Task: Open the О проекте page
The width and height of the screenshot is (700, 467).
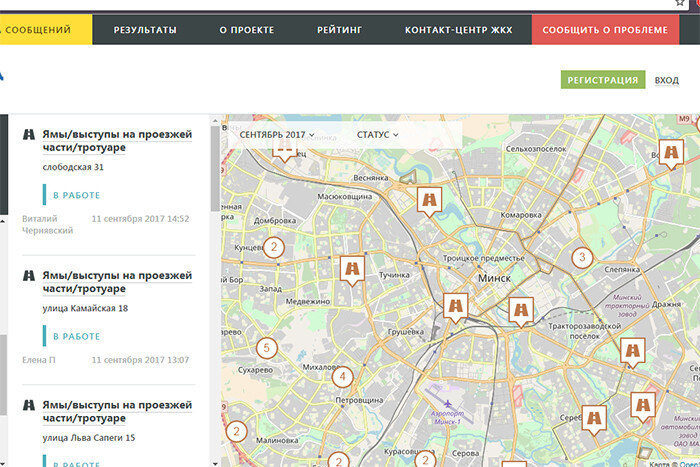Action: [247, 30]
